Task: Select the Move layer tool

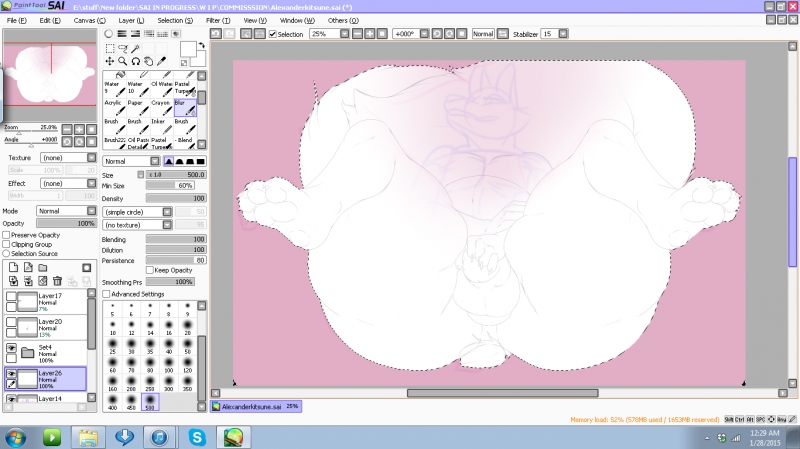Action: point(109,60)
